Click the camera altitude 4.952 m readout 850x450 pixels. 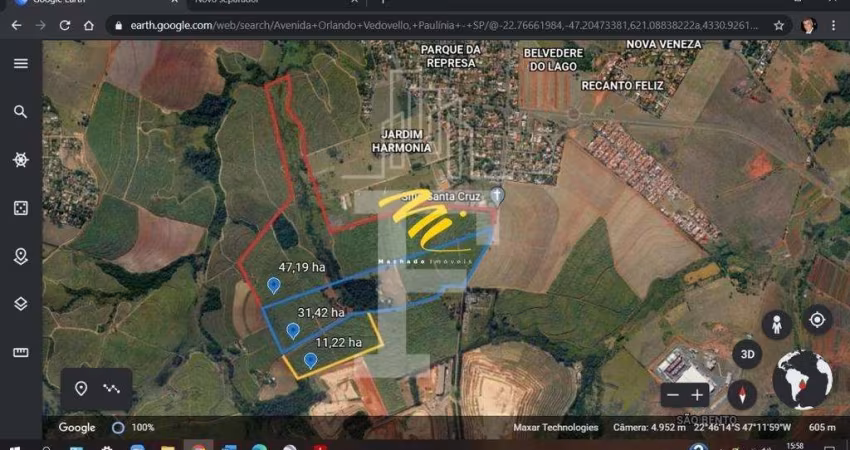click(x=649, y=427)
